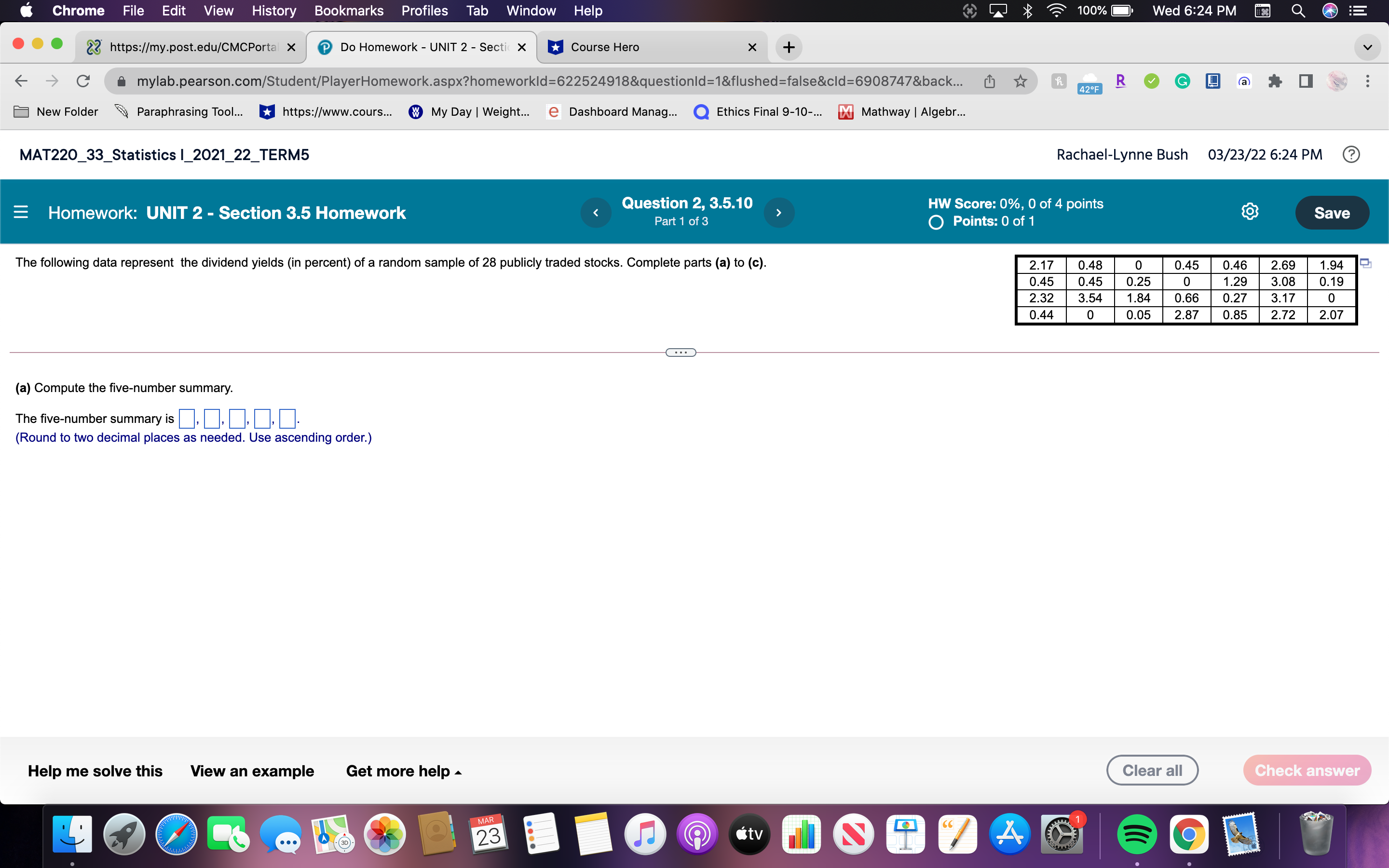Select the Points radio circle
The image size is (1389, 868).
[x=936, y=222]
